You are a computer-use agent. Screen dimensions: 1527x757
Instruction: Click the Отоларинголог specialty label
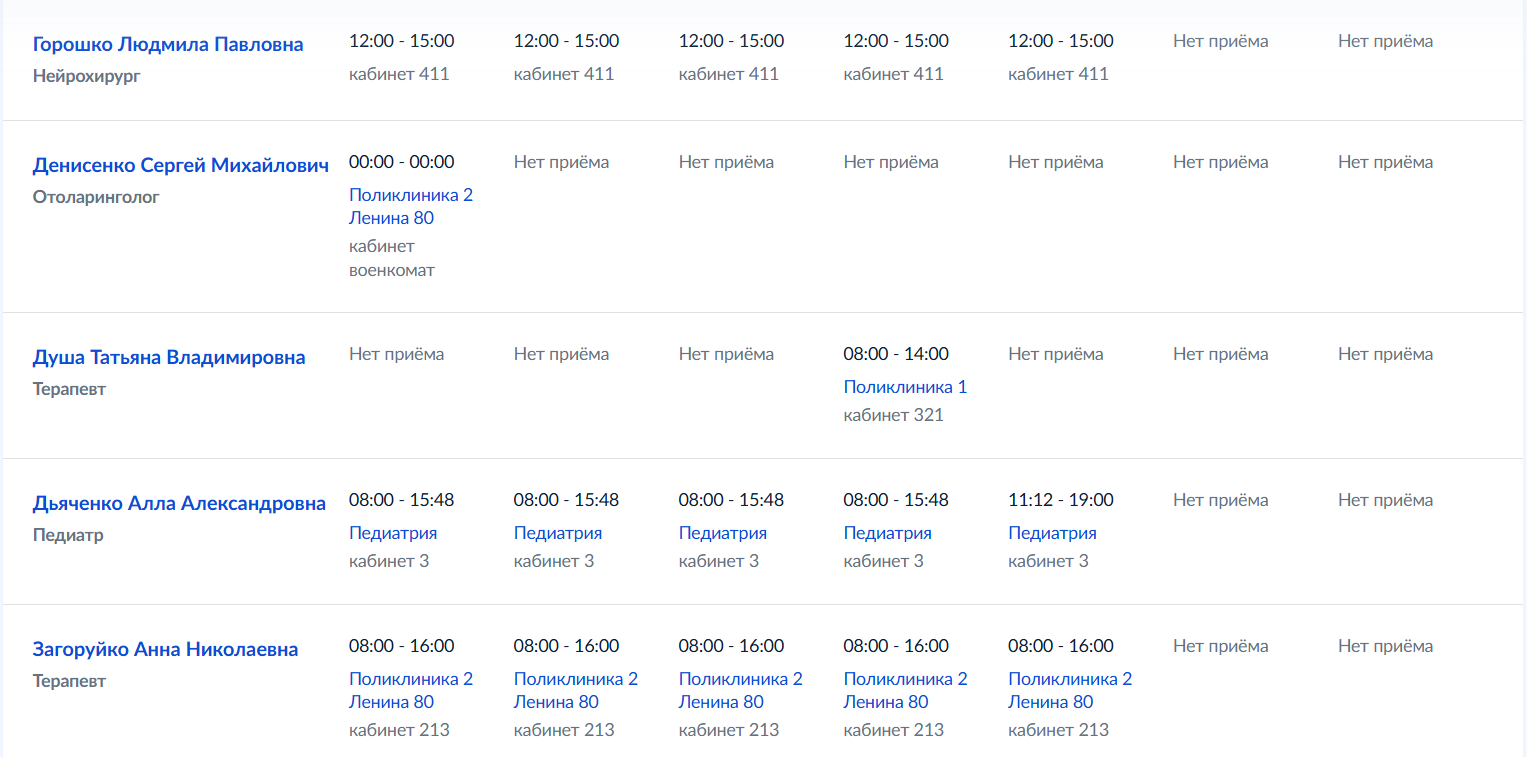96,197
